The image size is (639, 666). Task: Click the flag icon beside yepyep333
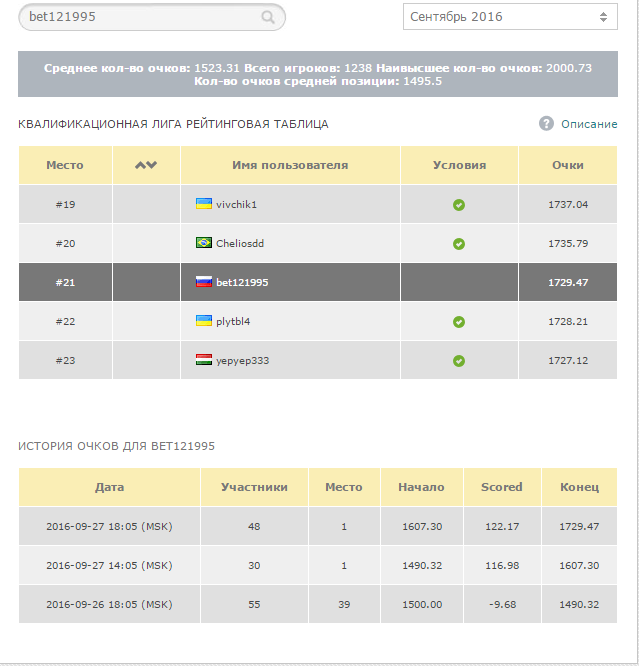pos(203,360)
